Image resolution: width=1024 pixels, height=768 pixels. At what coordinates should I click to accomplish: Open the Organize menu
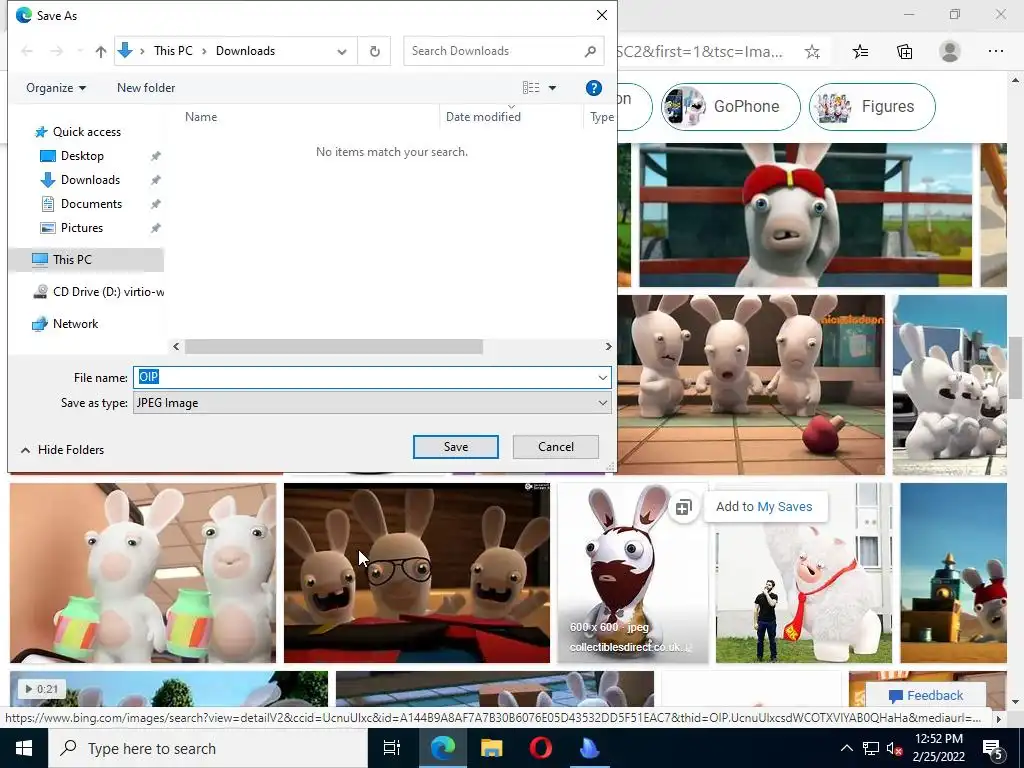coord(56,88)
